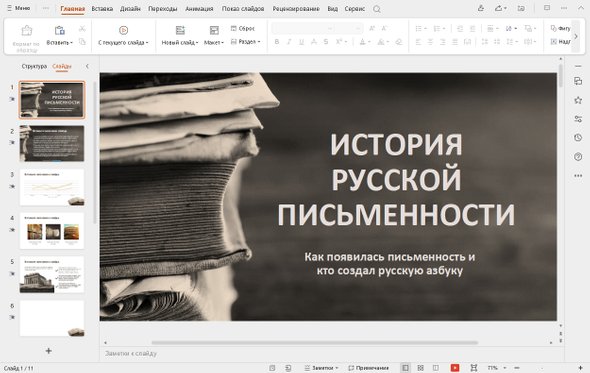Click the cut scissors icon

(82, 29)
